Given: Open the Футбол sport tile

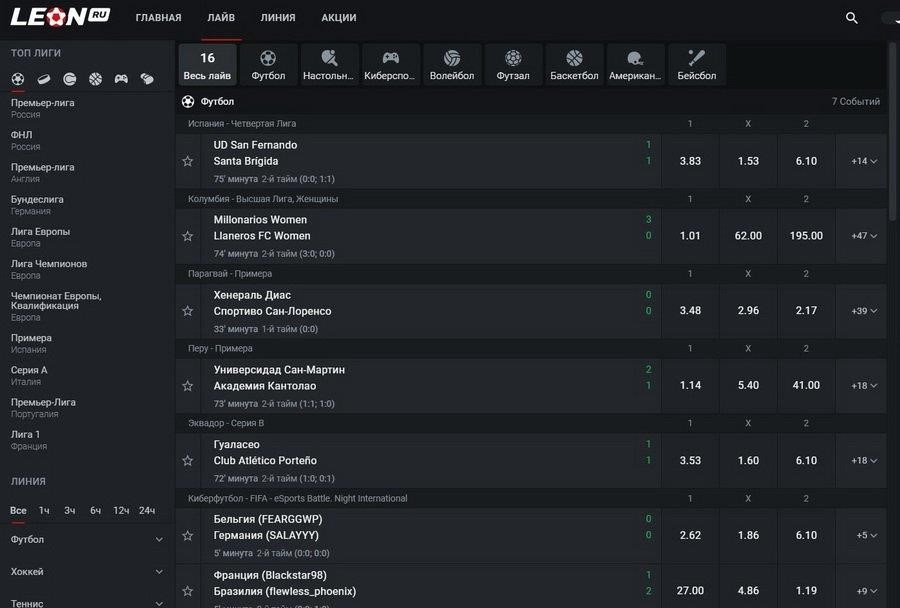Looking at the screenshot, I should 268,64.
